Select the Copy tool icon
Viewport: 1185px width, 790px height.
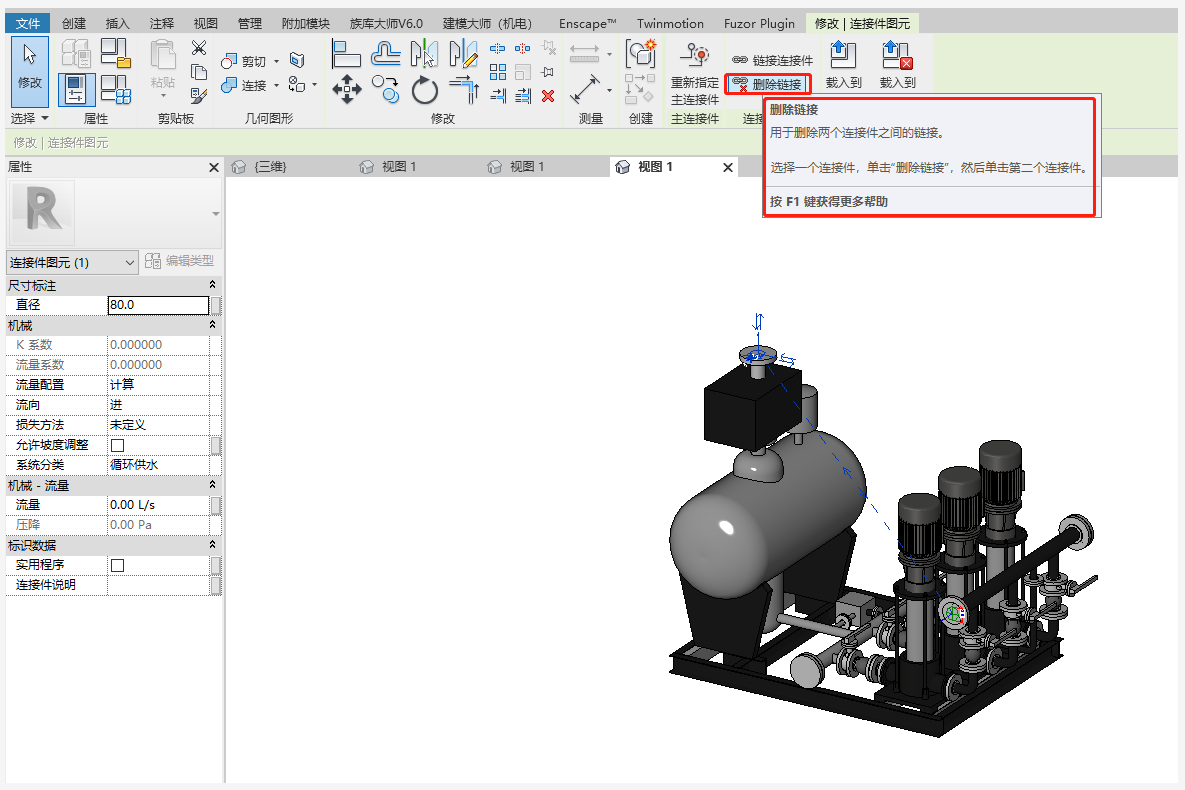coord(386,89)
